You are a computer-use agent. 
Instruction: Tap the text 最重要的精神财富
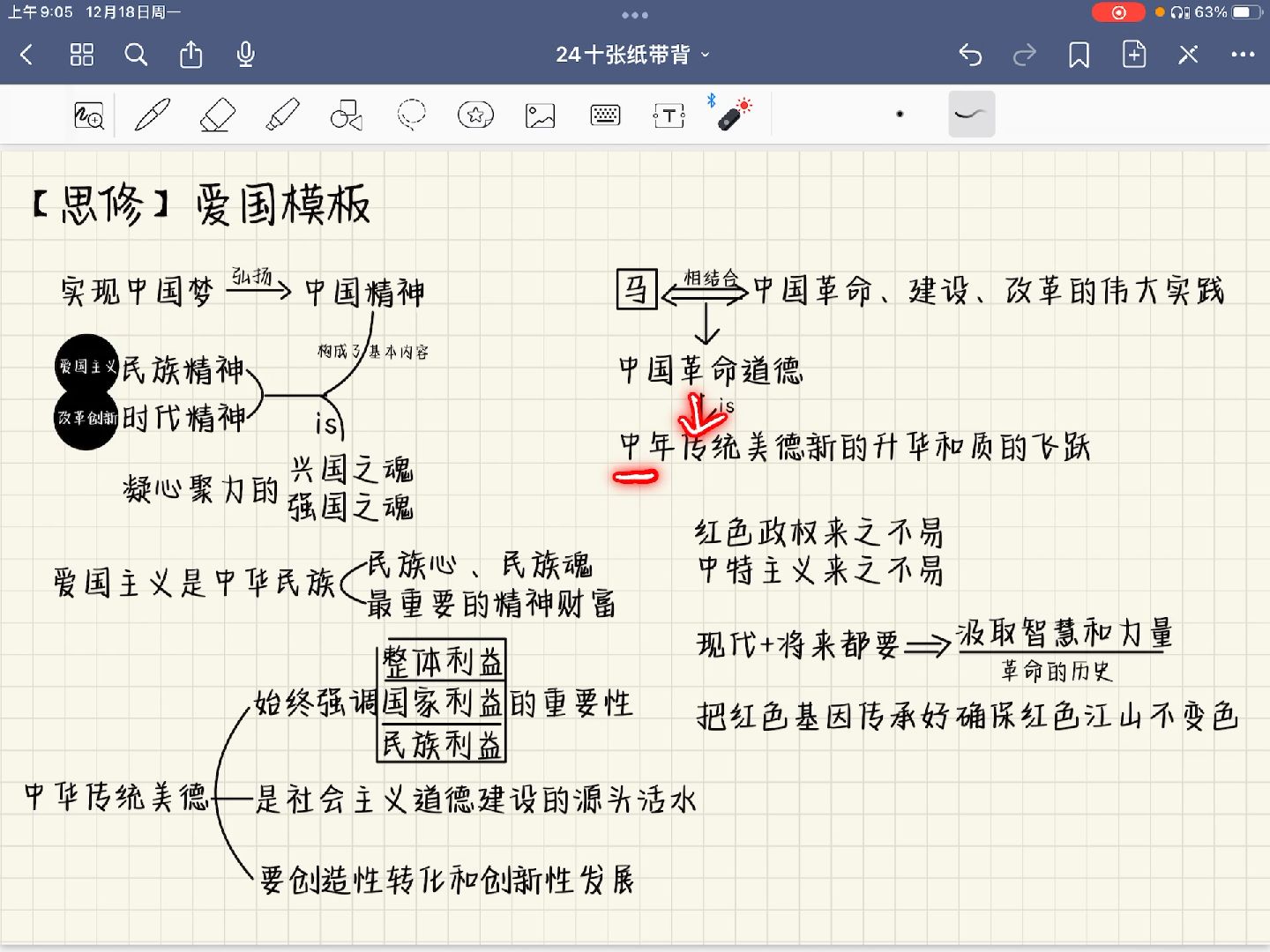pos(491,604)
